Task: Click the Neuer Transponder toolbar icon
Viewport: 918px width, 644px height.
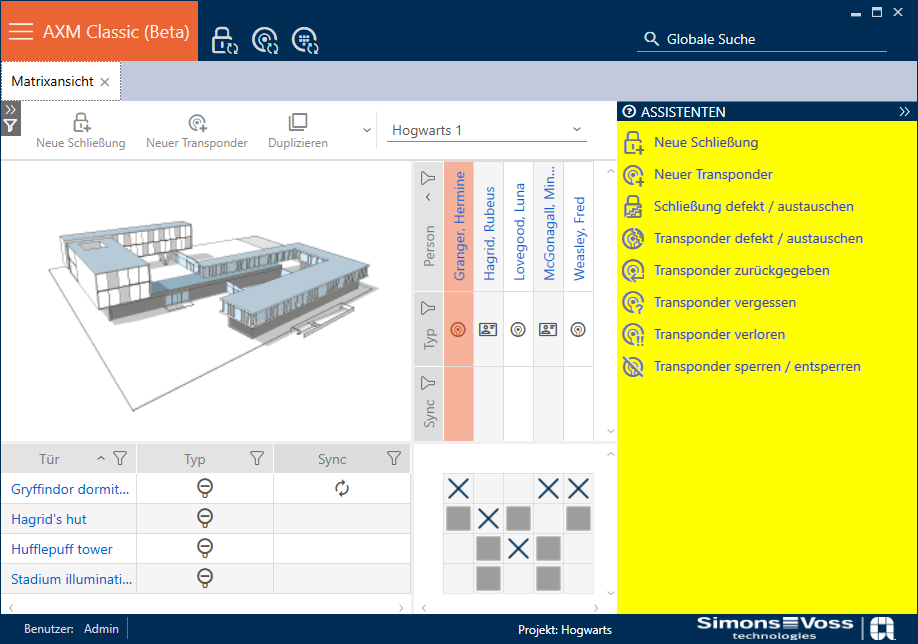Action: point(197,123)
